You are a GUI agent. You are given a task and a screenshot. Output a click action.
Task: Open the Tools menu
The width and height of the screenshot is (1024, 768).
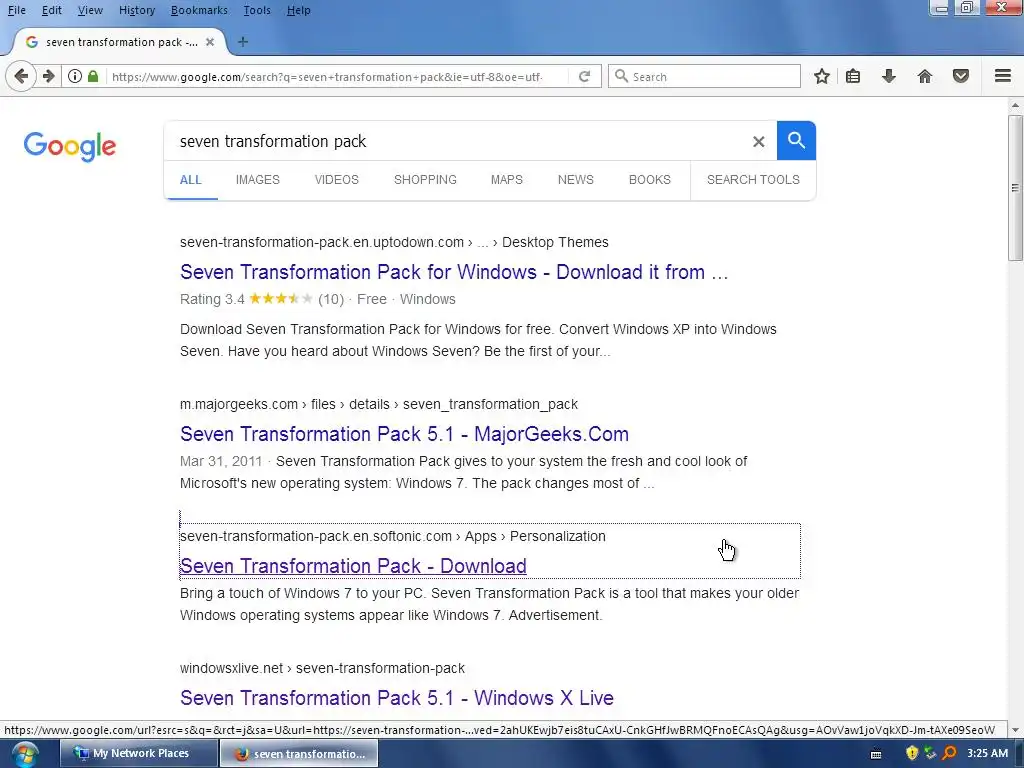coord(257,10)
